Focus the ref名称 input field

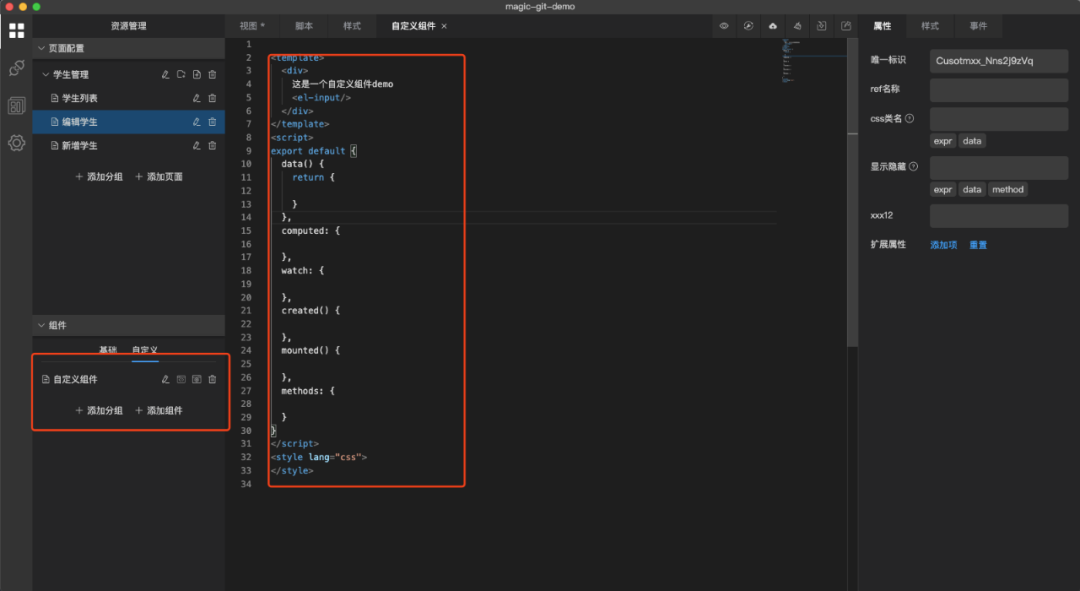click(999, 90)
